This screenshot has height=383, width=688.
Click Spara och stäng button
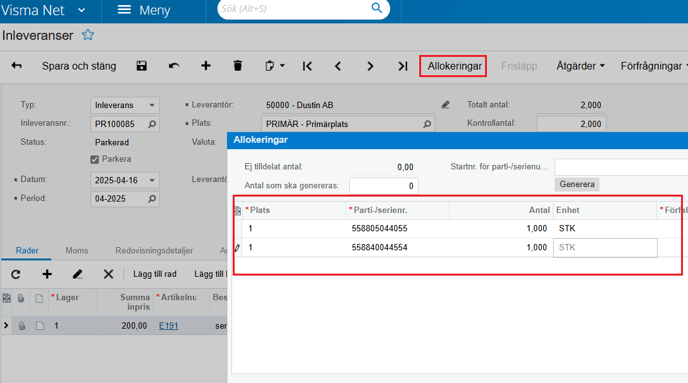[79, 66]
